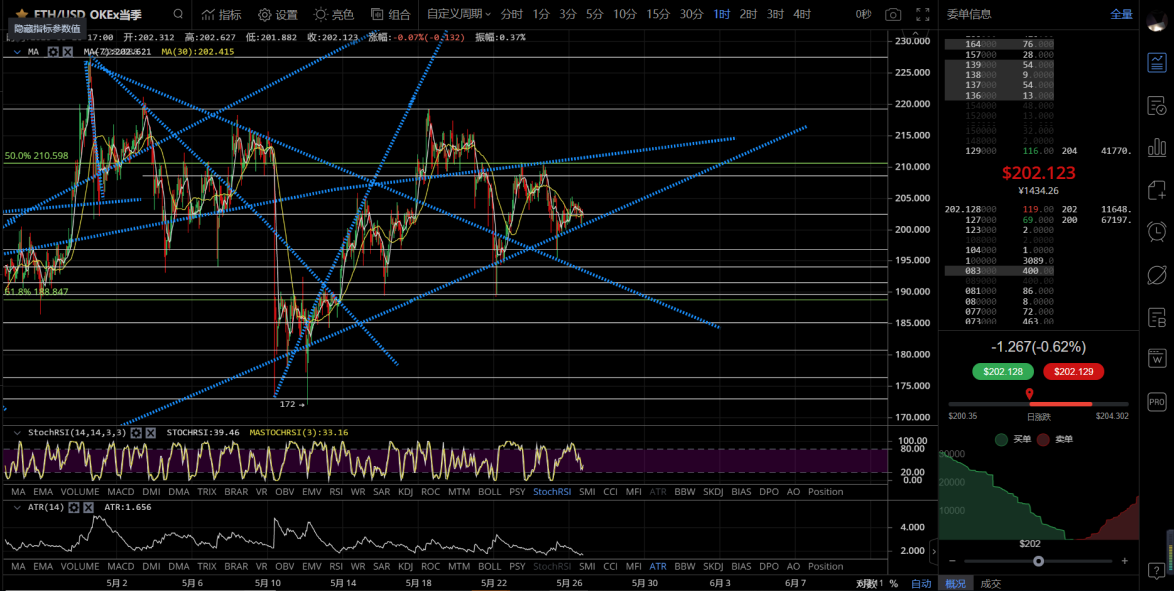Open the alarm clock alert panel
The height and width of the screenshot is (591, 1174).
1157,232
